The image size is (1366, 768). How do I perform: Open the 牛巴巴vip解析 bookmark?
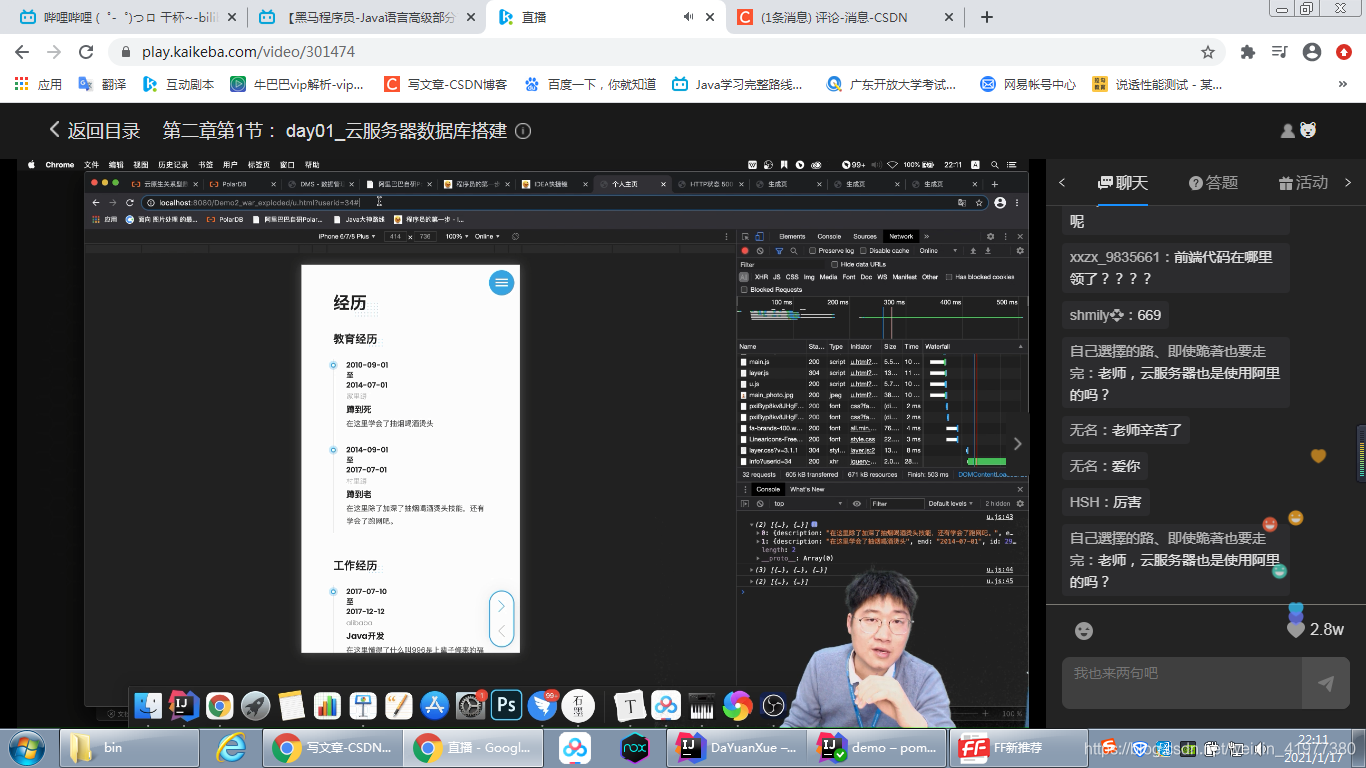pos(297,85)
